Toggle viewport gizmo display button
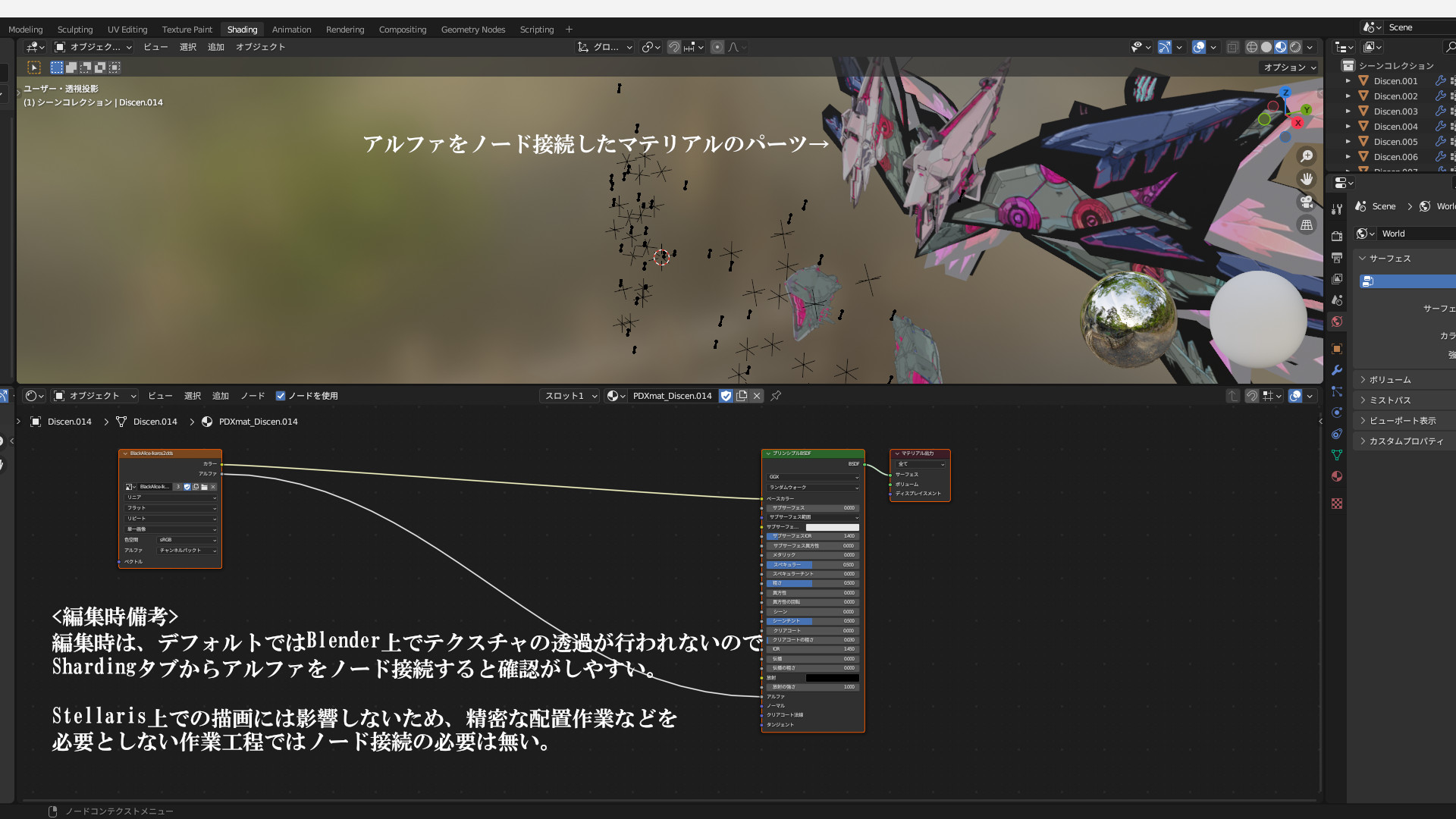Viewport: 1456px width, 819px height. coord(1165,47)
